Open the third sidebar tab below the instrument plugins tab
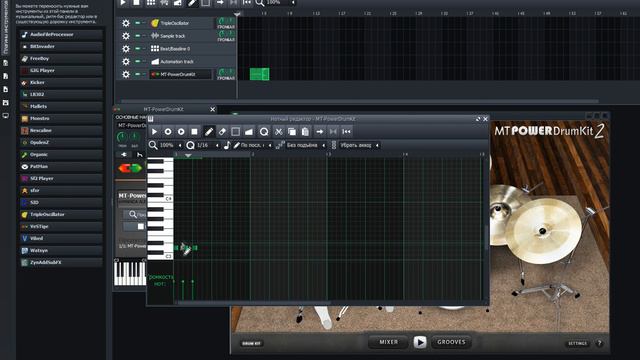Screen dimensions: 640x360 (6, 76)
